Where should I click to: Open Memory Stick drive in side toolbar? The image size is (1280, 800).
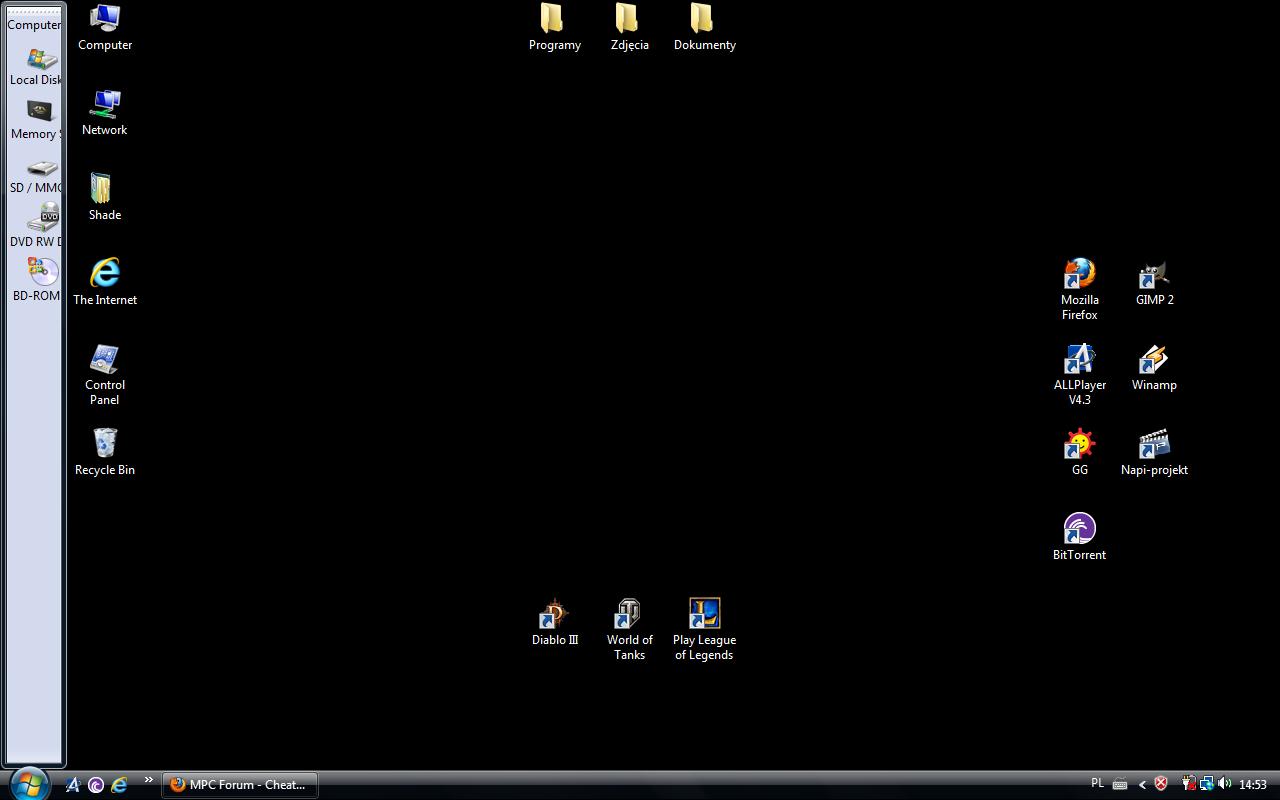coord(36,121)
